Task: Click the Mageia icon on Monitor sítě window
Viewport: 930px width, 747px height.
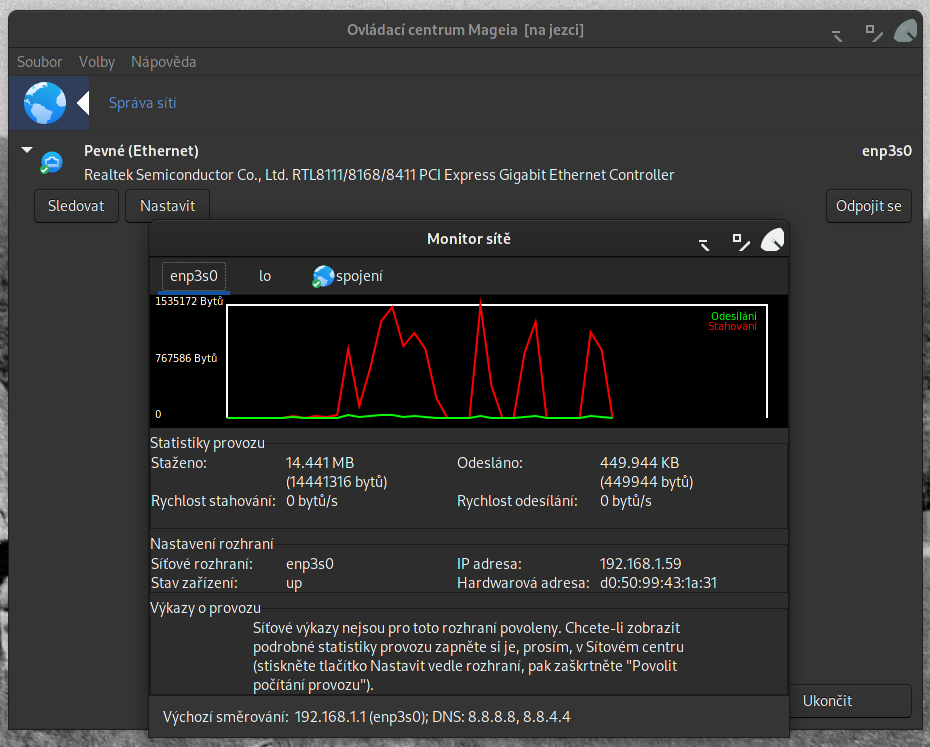Action: click(771, 240)
